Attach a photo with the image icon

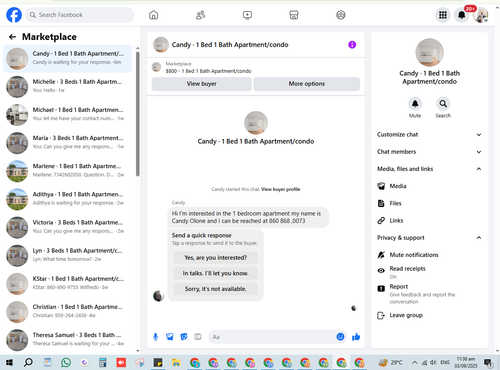(170, 337)
